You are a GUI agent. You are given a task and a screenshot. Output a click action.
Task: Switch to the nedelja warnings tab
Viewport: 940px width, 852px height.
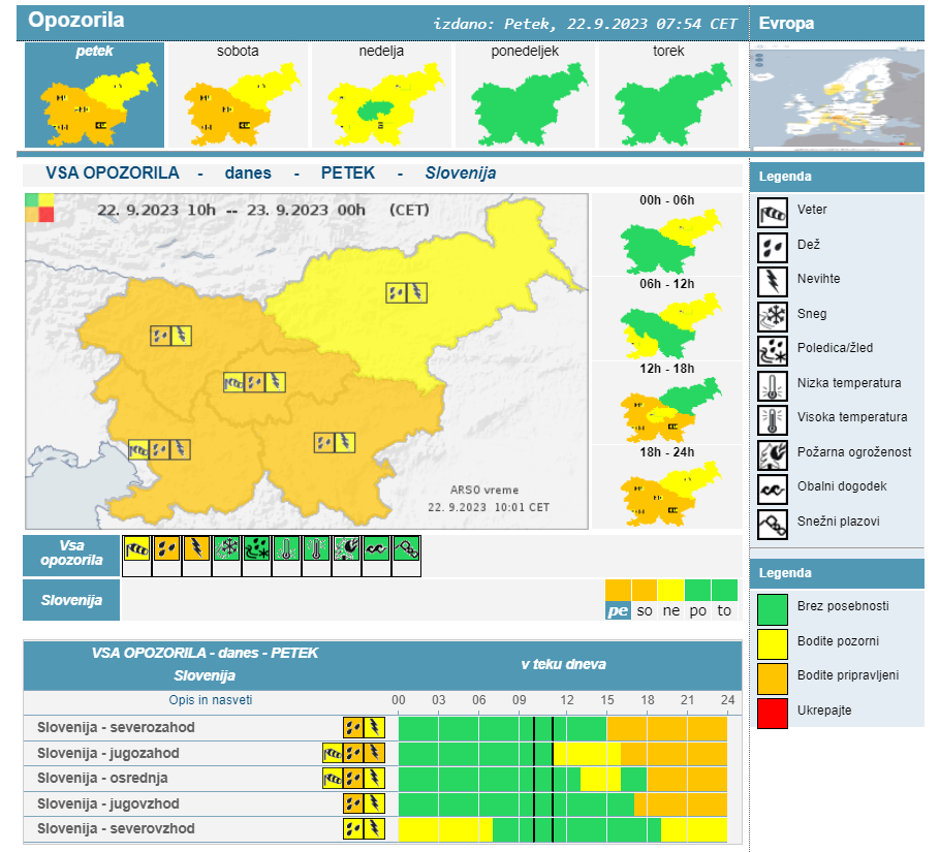tap(381, 97)
